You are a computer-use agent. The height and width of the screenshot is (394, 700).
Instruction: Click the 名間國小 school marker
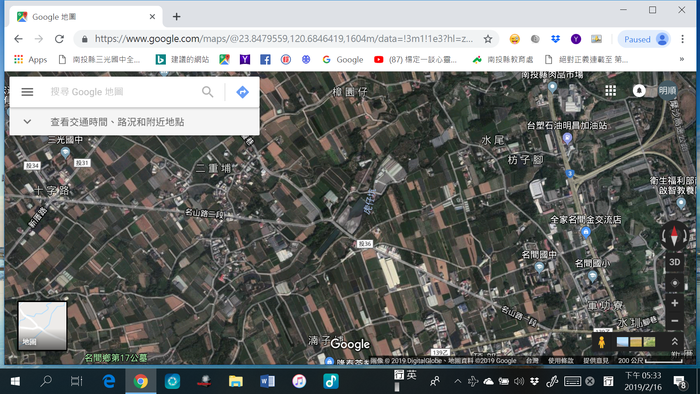(x=592, y=276)
